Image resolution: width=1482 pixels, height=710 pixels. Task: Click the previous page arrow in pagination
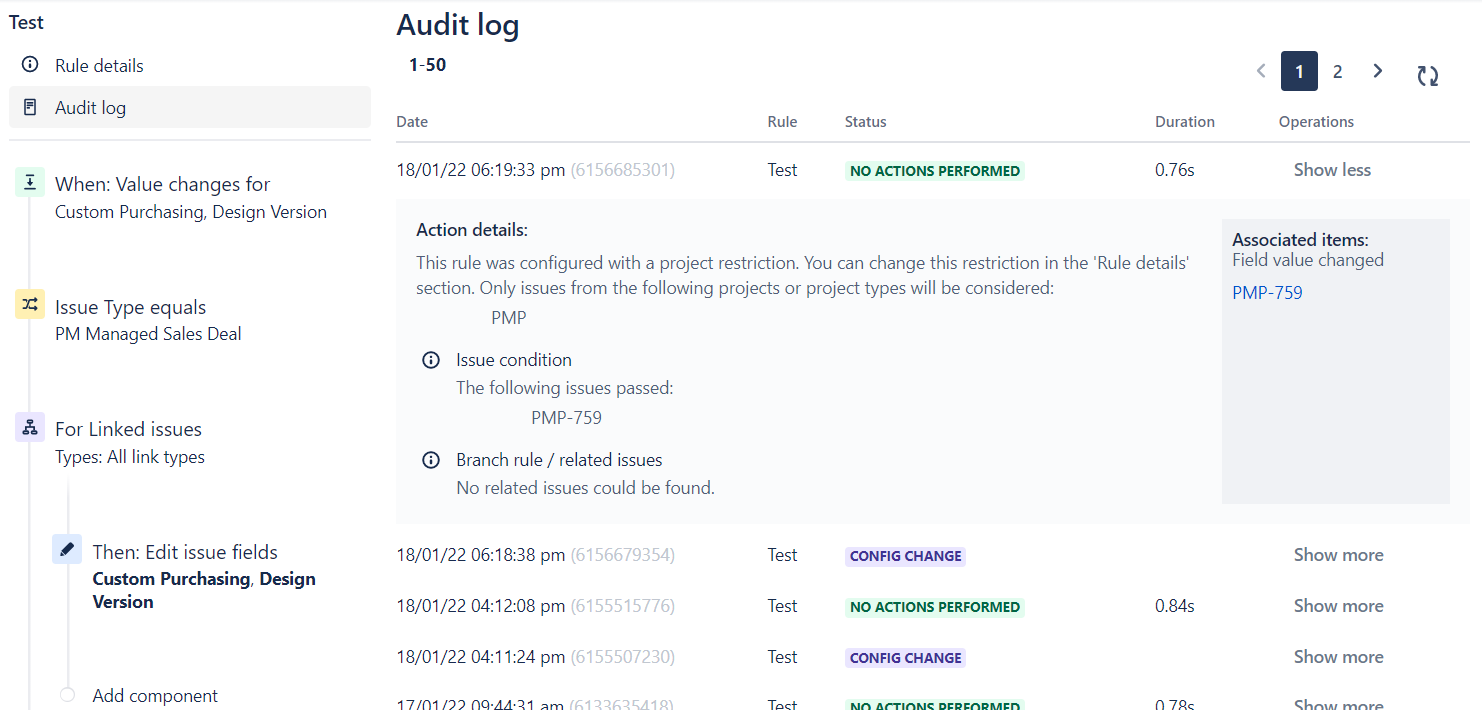pyautogui.click(x=1261, y=71)
